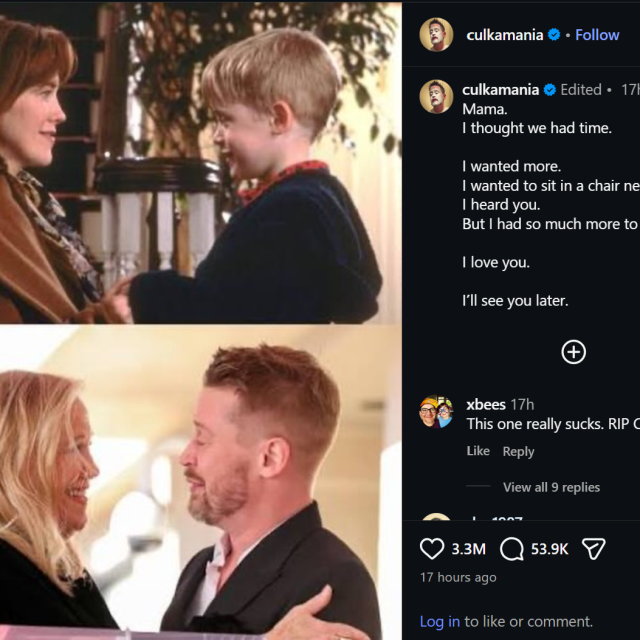Click verified badge next to header username
640x640 pixels.
click(x=554, y=35)
